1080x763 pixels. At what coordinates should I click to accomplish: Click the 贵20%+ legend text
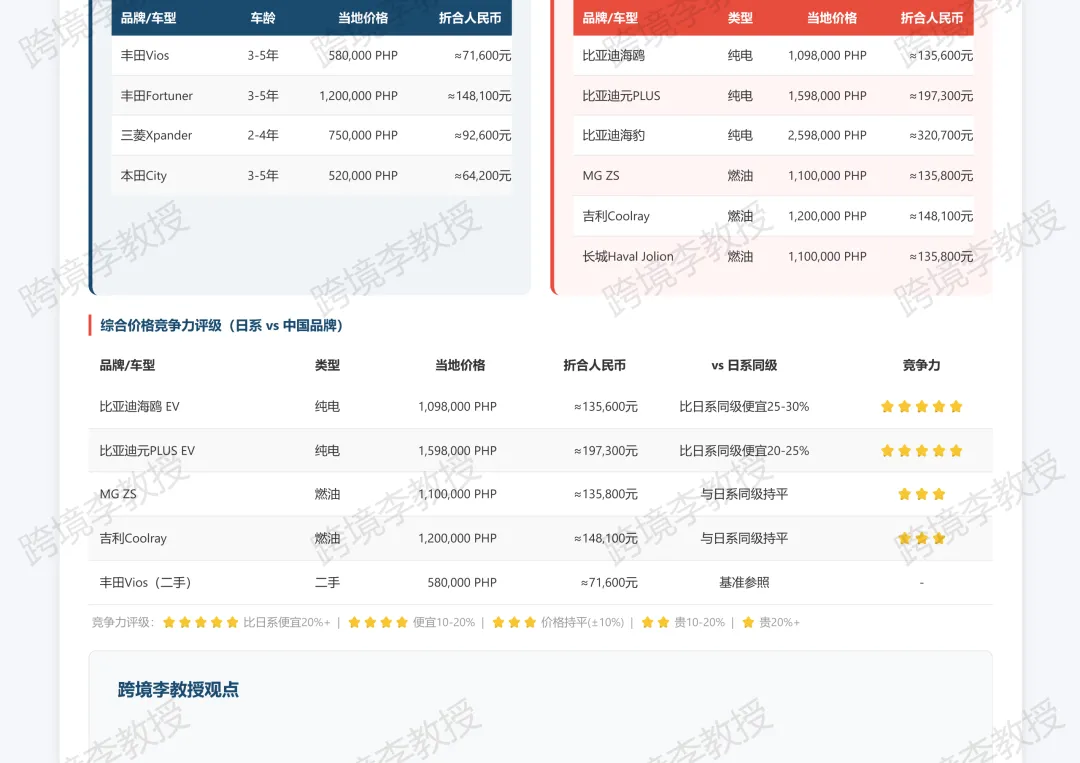(779, 623)
